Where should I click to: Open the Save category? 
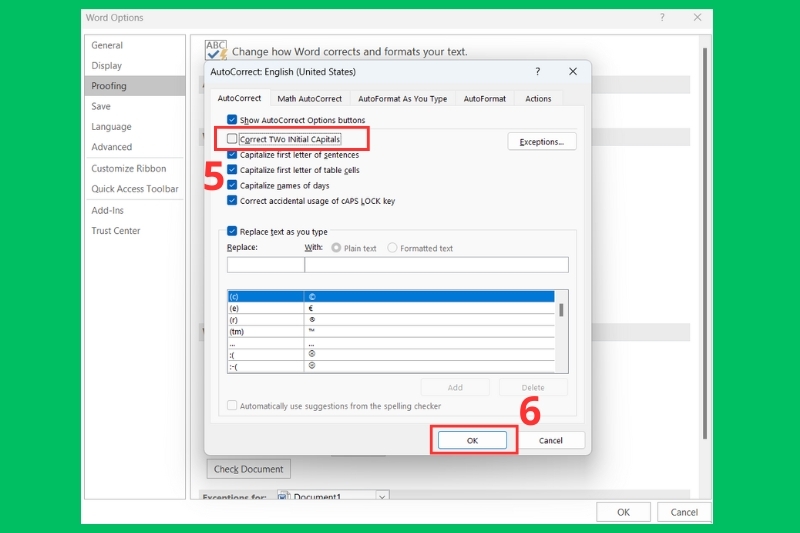[x=135, y=106]
